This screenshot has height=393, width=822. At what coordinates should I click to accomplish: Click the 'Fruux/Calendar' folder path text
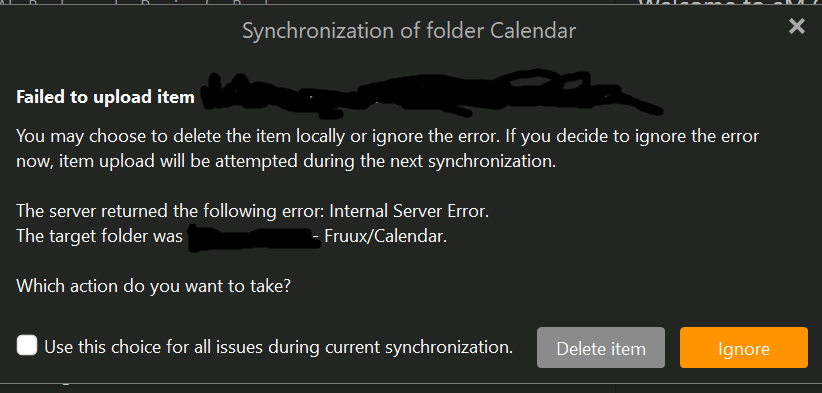386,236
